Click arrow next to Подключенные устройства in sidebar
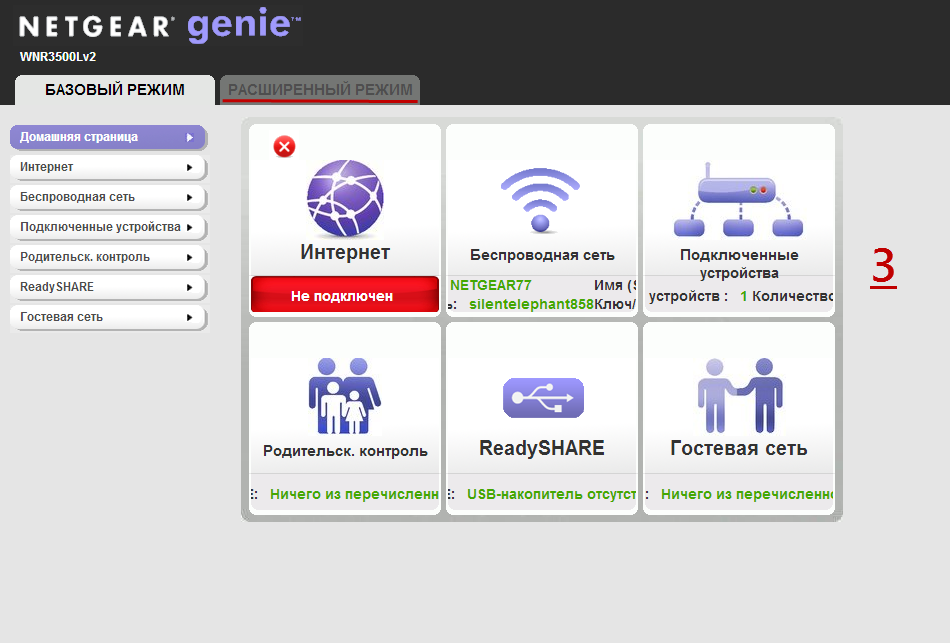Screen dimensions: 950x643 pos(190,227)
